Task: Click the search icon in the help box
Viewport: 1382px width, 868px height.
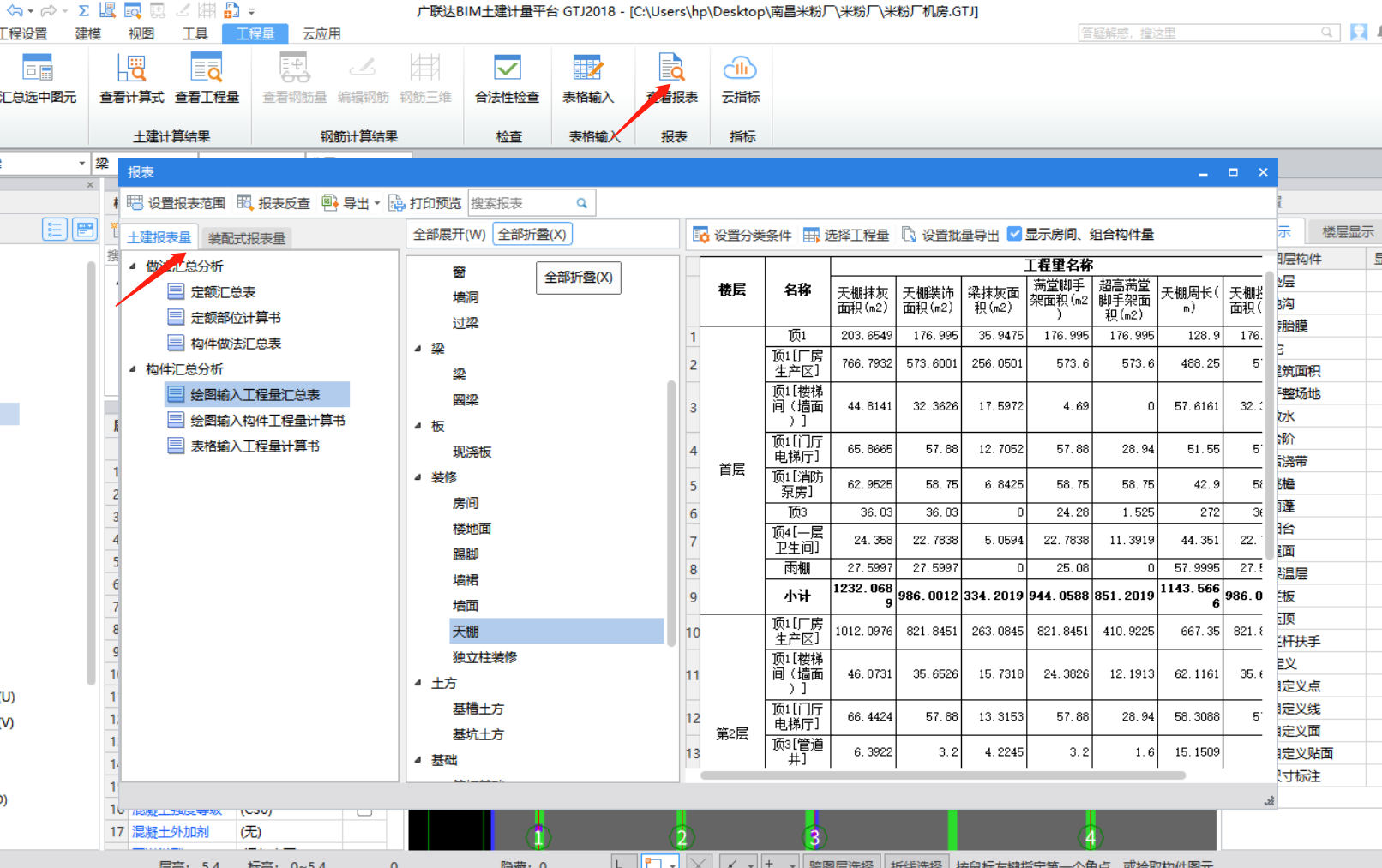Action: (1326, 33)
